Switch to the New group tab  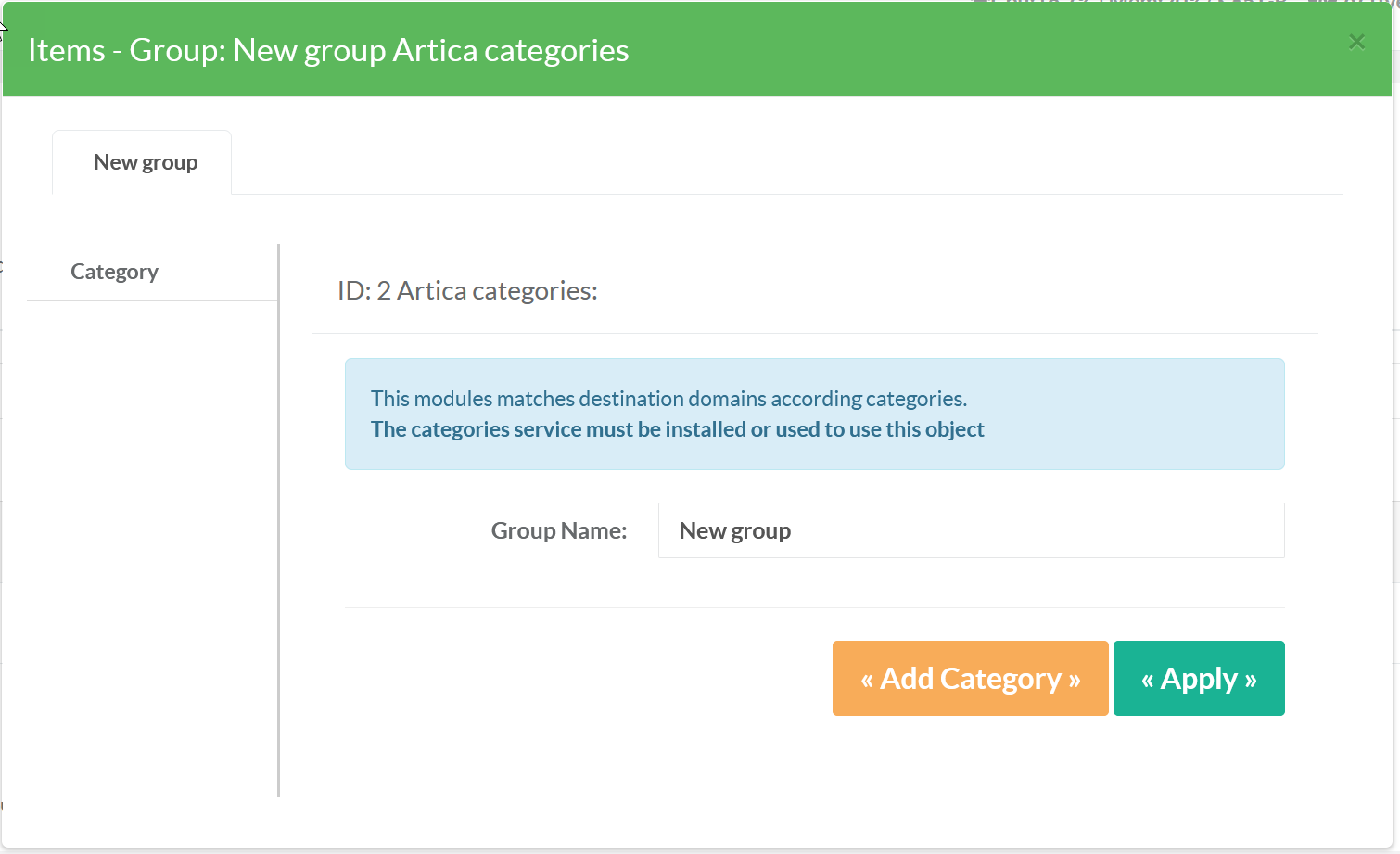pyautogui.click(x=146, y=163)
